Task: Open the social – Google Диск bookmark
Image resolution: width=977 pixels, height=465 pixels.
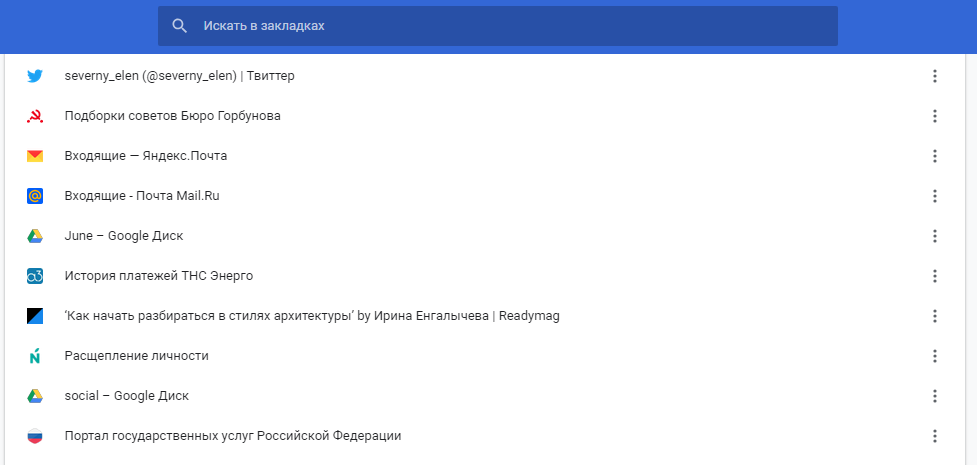Action: tap(126, 396)
